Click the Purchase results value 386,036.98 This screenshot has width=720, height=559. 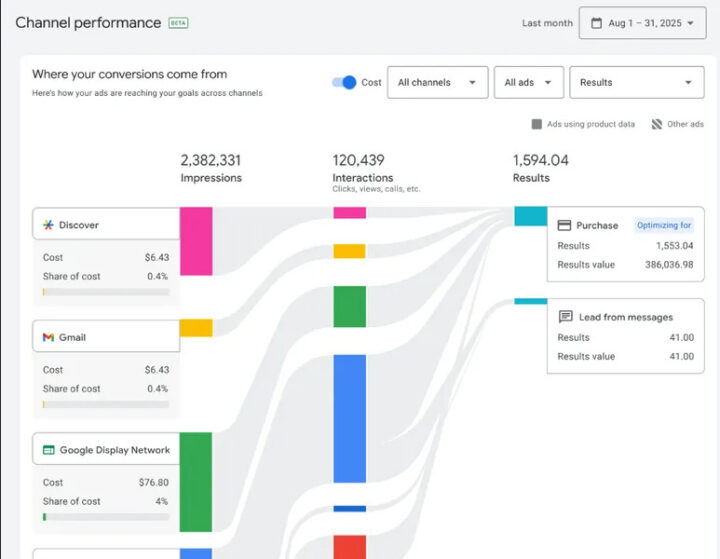click(x=669, y=265)
